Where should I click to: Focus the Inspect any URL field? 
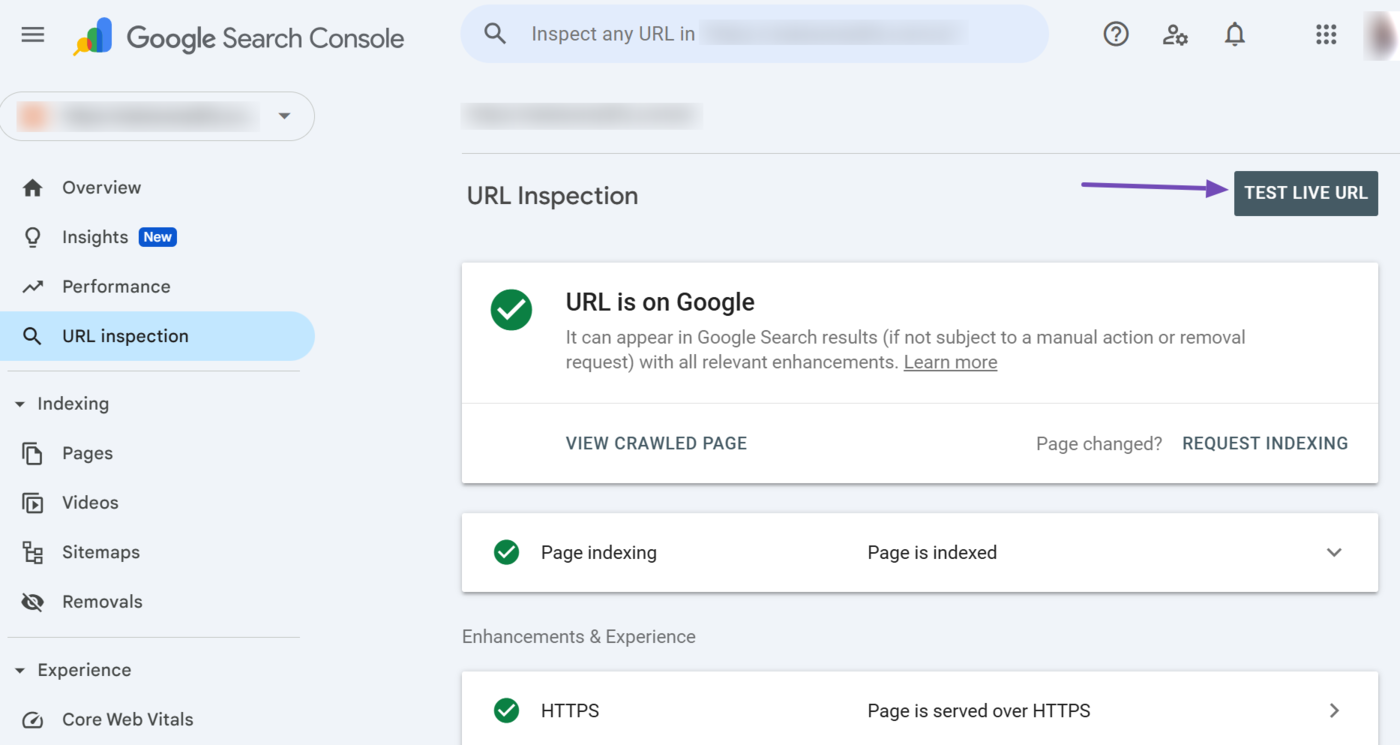pyautogui.click(x=750, y=34)
